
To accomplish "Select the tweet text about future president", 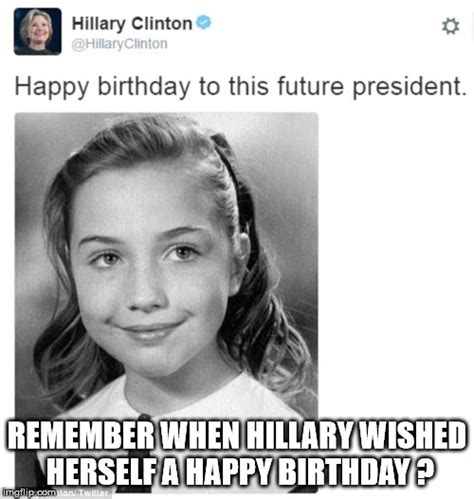I will [240, 87].
